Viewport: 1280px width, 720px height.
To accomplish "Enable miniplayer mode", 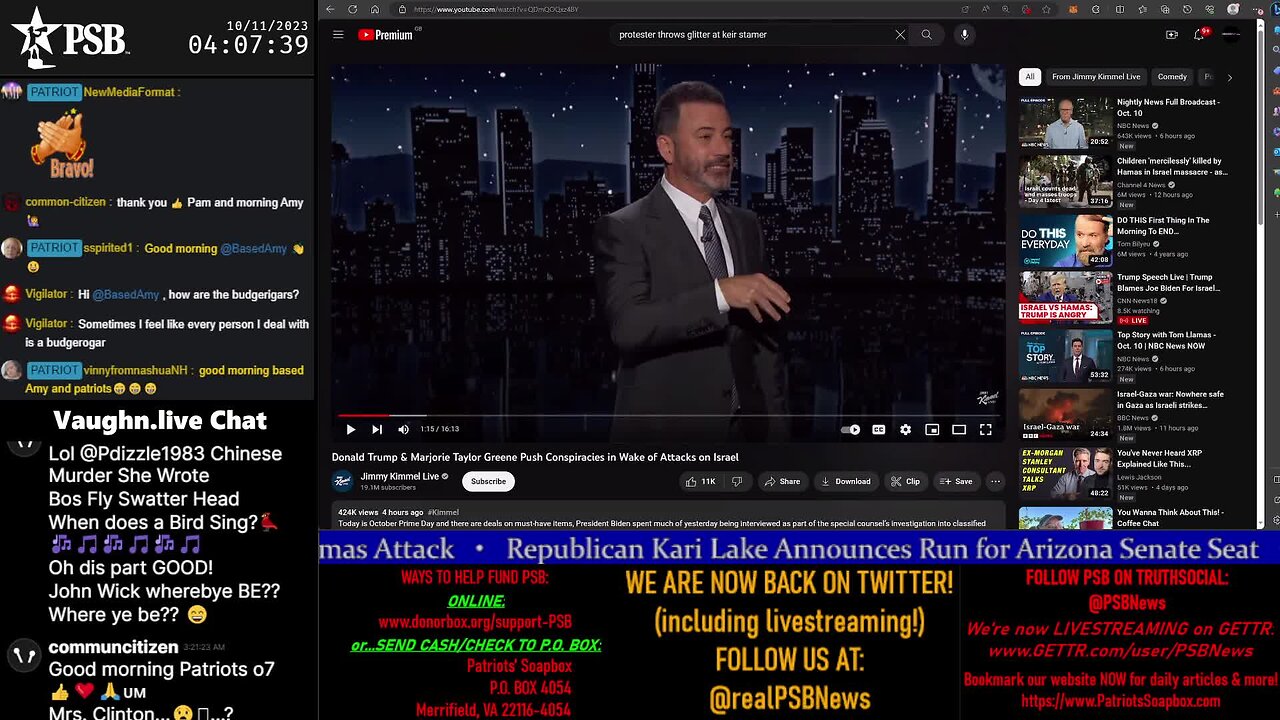I will coord(932,429).
